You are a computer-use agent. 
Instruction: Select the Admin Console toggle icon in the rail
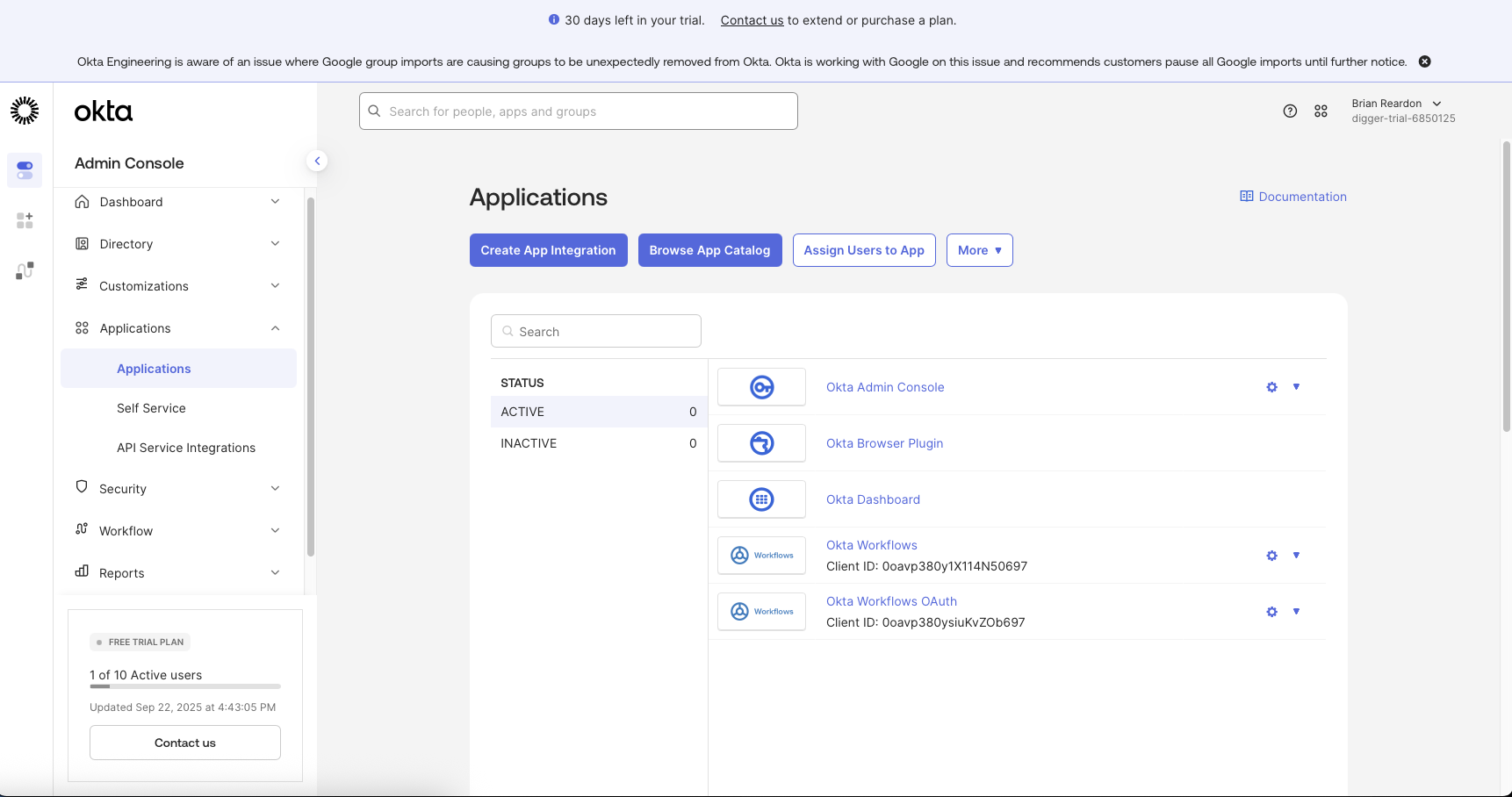(24, 170)
